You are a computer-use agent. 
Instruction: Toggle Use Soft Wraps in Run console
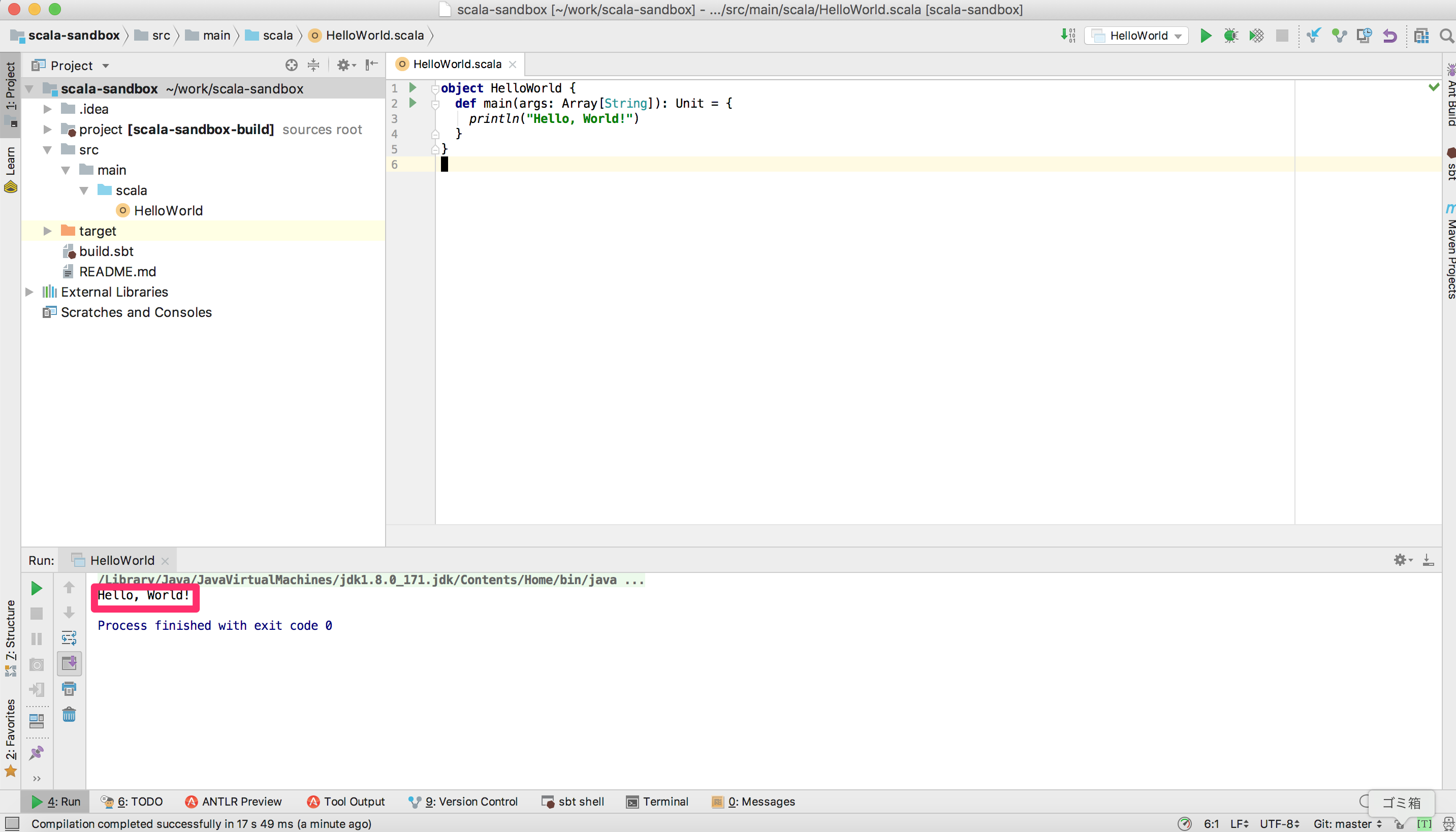point(69,638)
